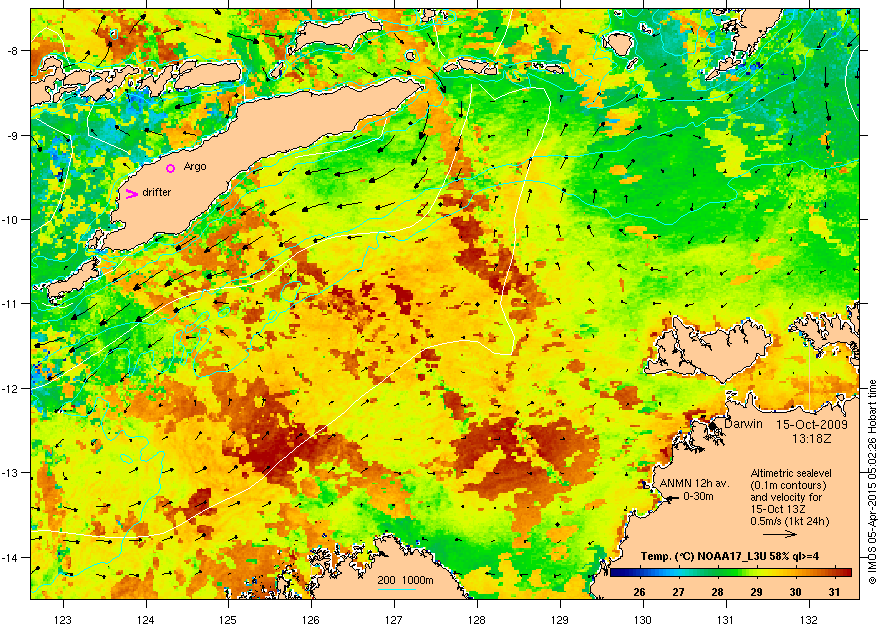Click the colorbar value label 29
This screenshot has width=880, height=630.
pyautogui.click(x=757, y=592)
